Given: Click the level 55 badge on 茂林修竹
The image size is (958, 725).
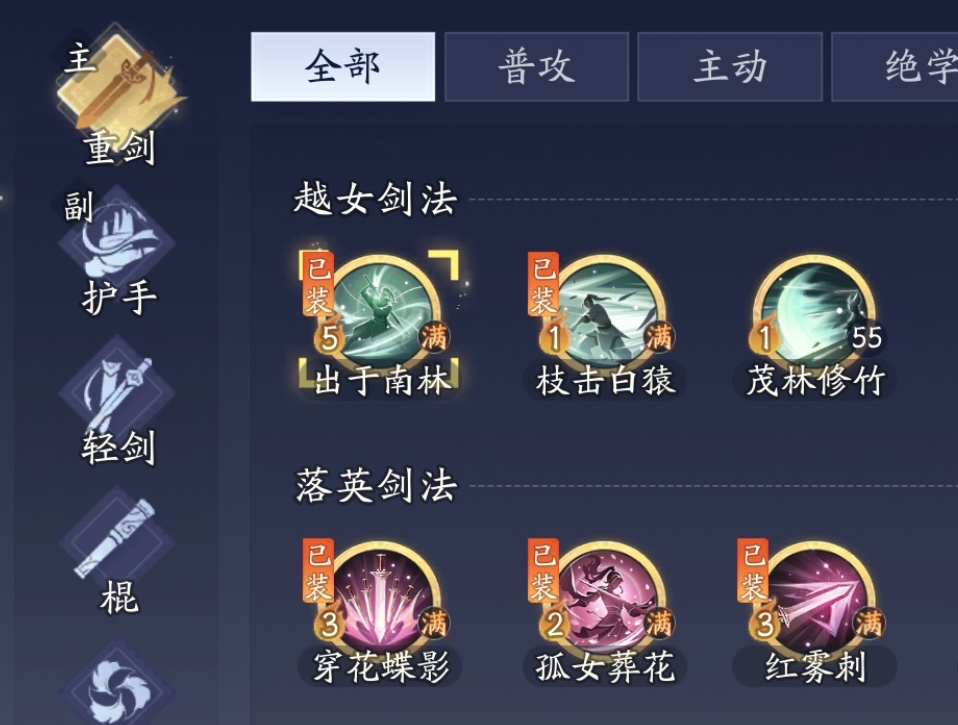Looking at the screenshot, I should click(x=866, y=337).
